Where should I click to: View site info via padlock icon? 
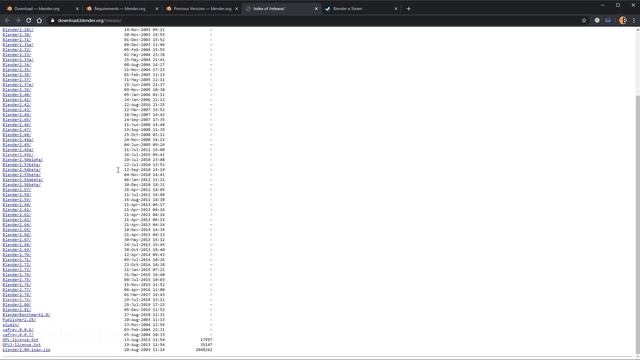(x=53, y=20)
